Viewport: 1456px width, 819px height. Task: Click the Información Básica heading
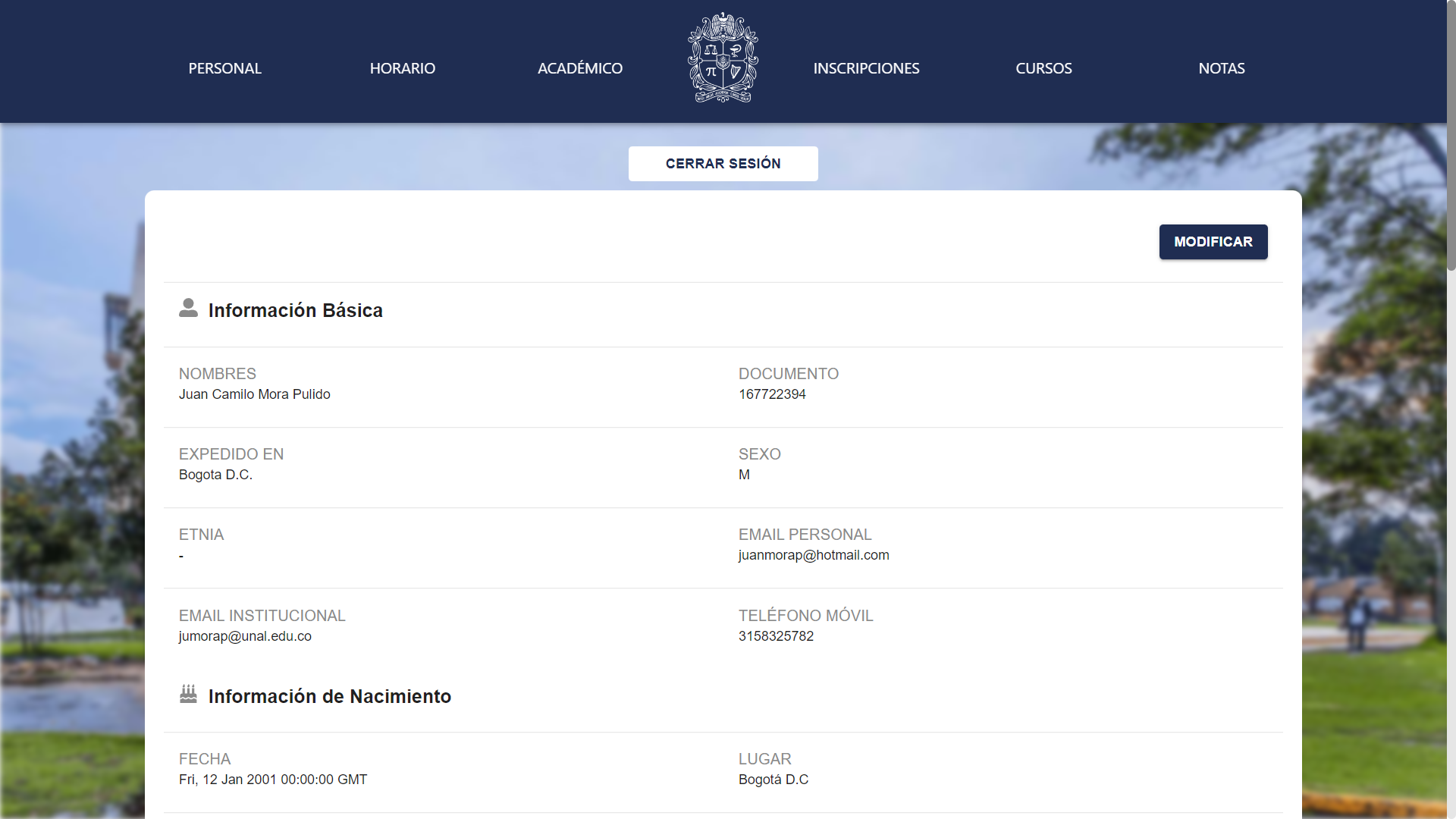pos(295,310)
